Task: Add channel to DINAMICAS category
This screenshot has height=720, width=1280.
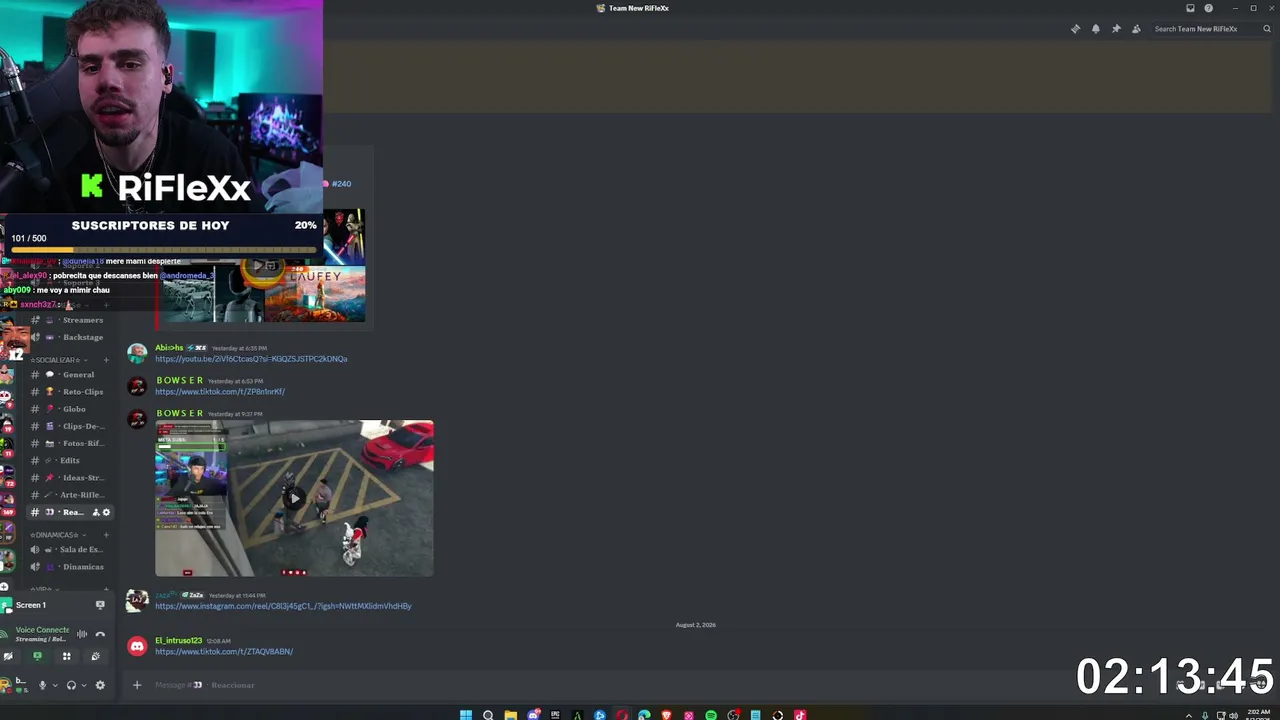Action: coord(106,535)
